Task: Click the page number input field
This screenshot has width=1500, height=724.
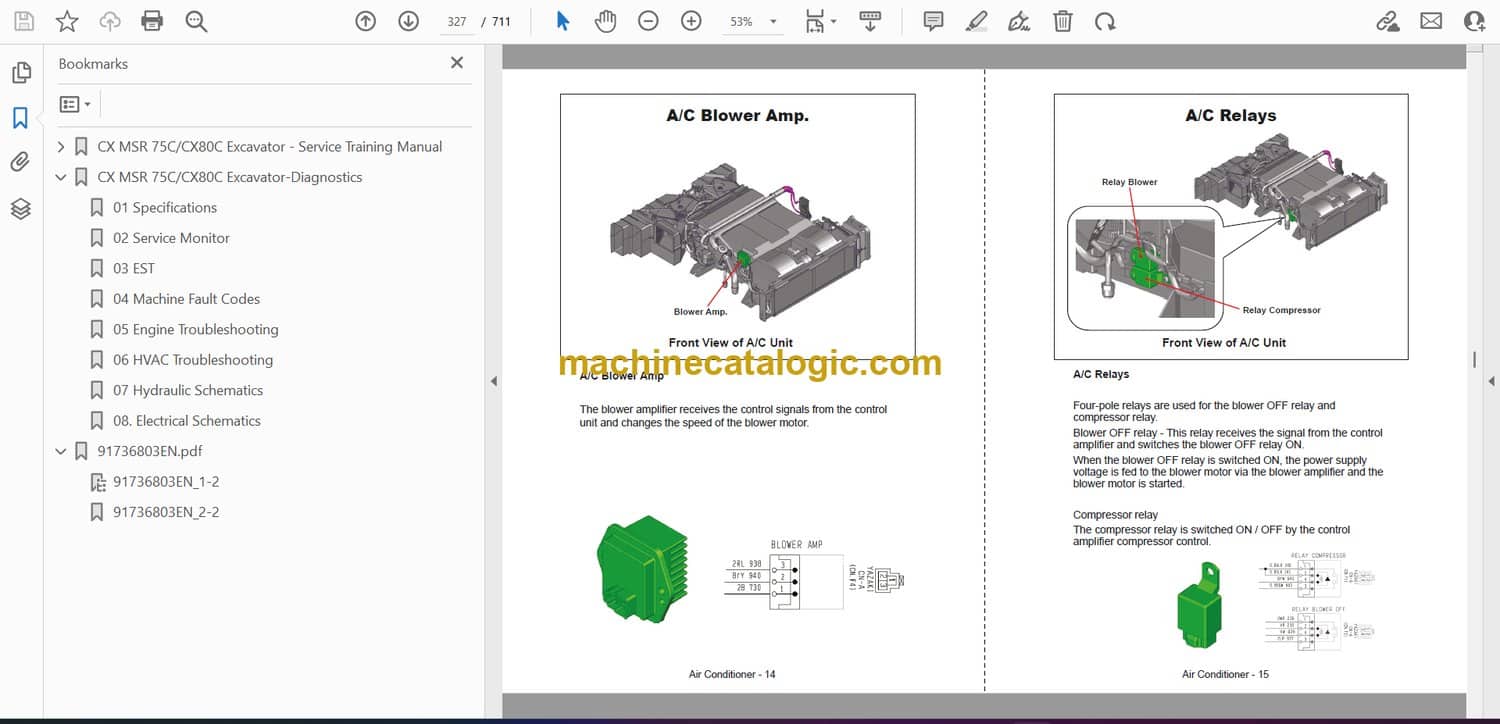Action: pyautogui.click(x=457, y=21)
